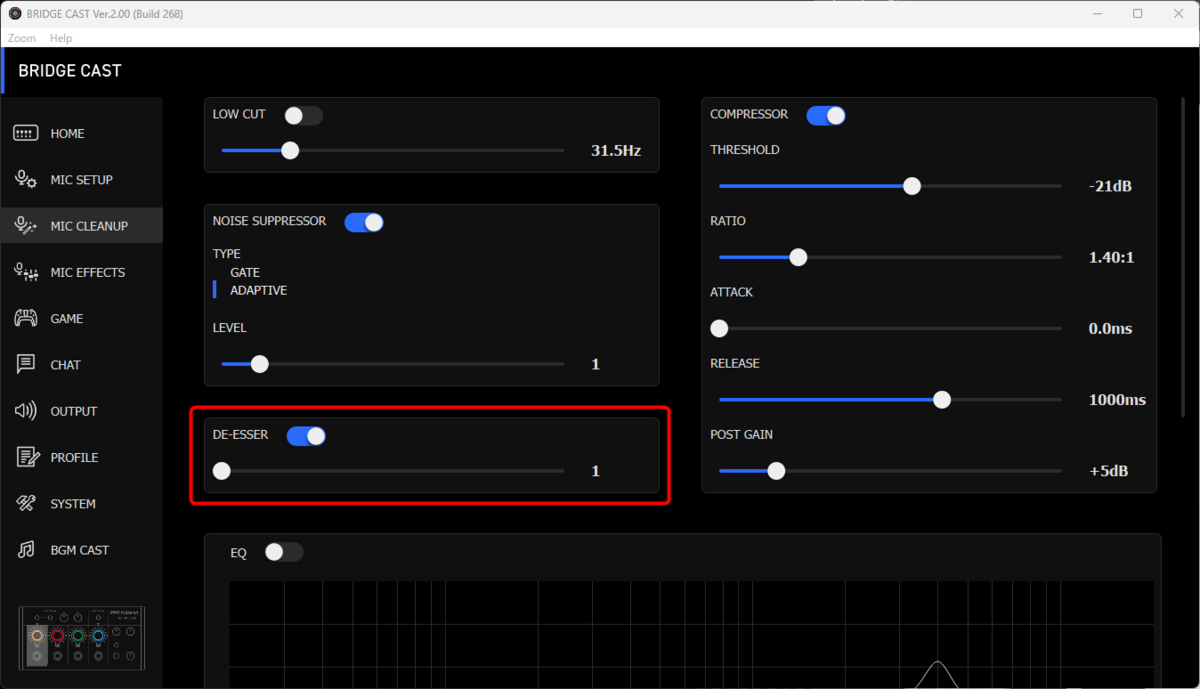Switch to the MIC SETUP label
The image size is (1200, 689).
(82, 180)
